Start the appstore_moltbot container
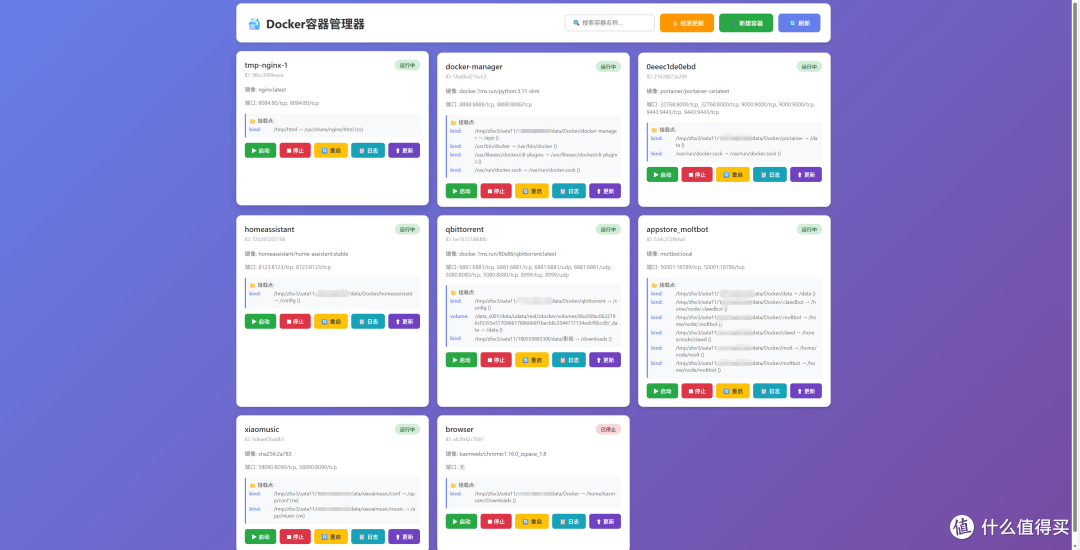The image size is (1080, 550). coord(663,390)
